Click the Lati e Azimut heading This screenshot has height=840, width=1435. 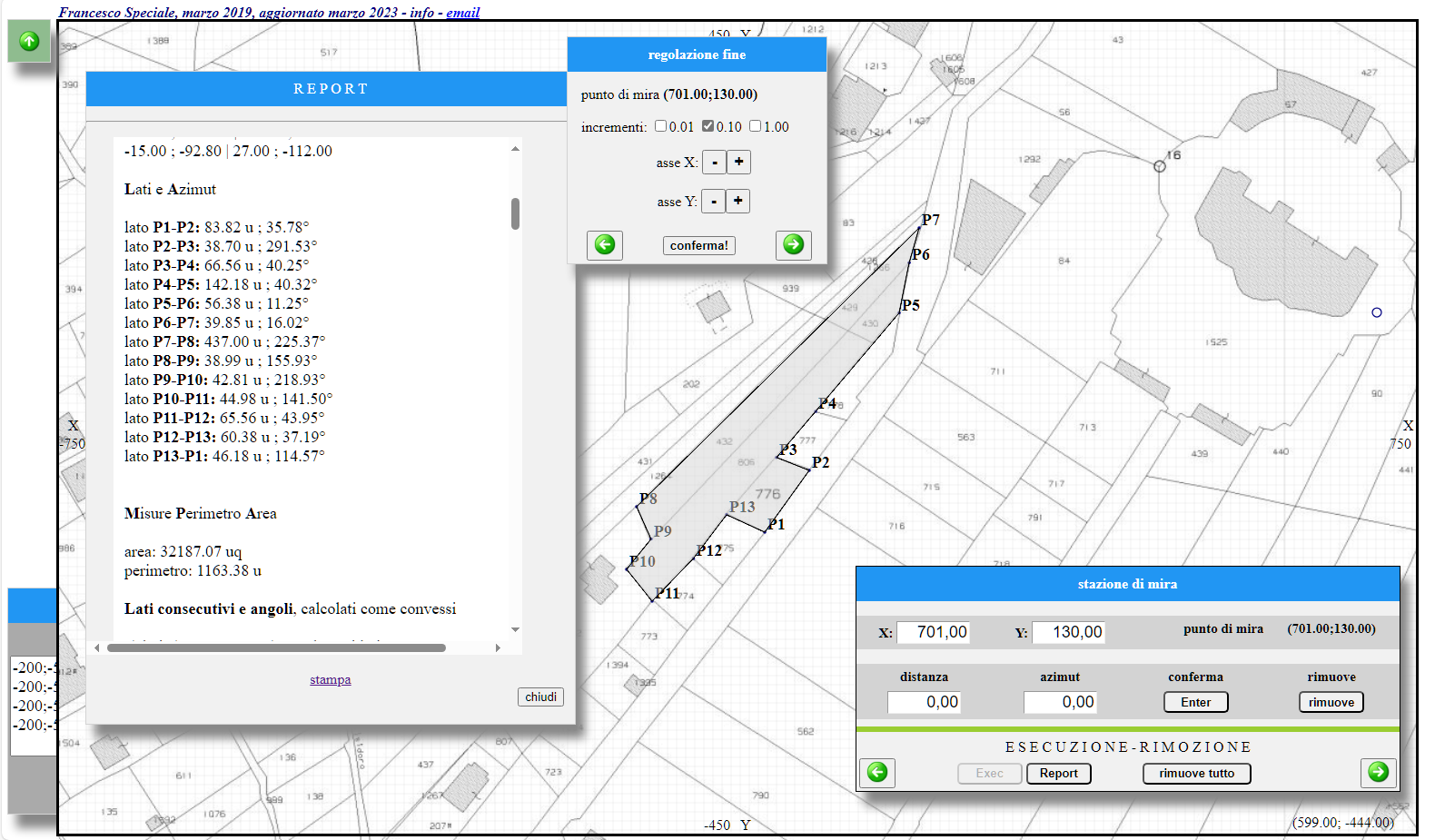pyautogui.click(x=170, y=189)
